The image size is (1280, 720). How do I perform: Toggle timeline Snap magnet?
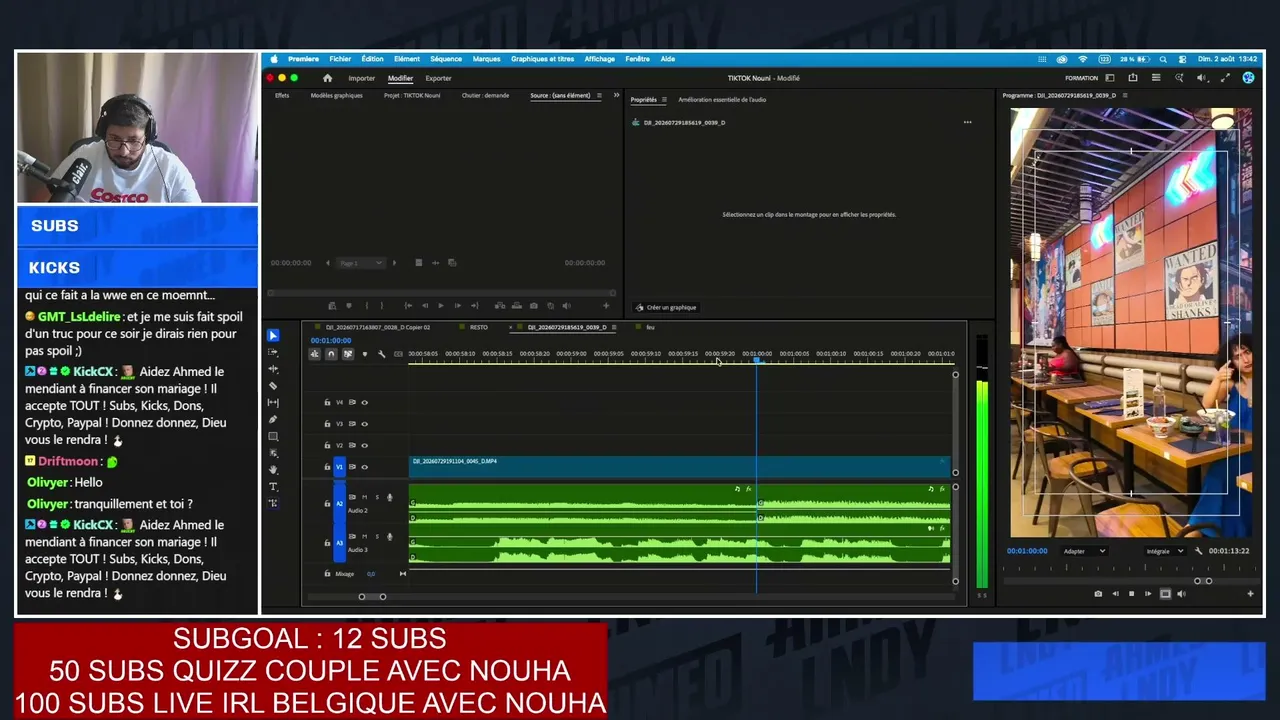point(331,354)
